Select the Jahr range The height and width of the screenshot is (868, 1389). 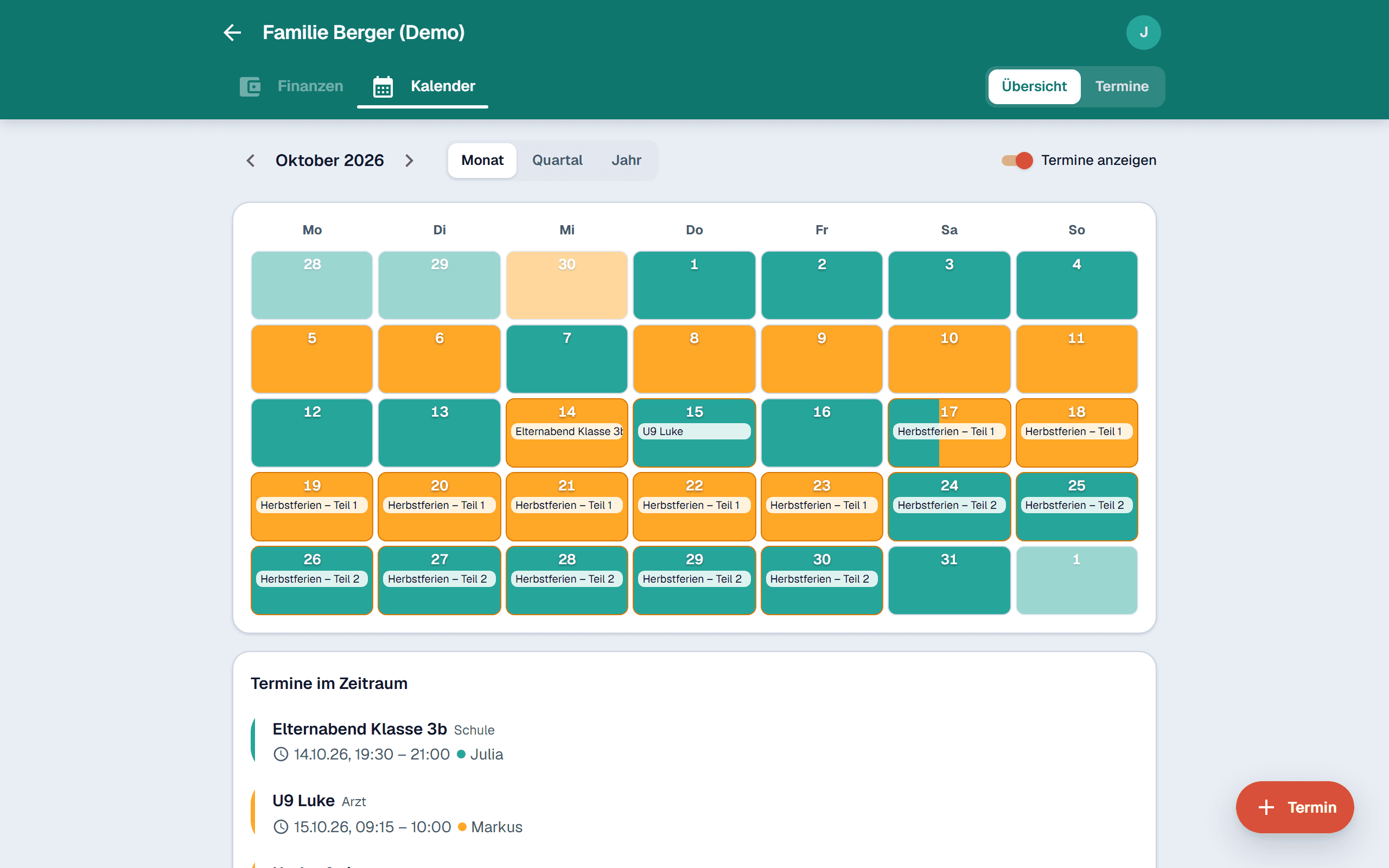coord(626,161)
